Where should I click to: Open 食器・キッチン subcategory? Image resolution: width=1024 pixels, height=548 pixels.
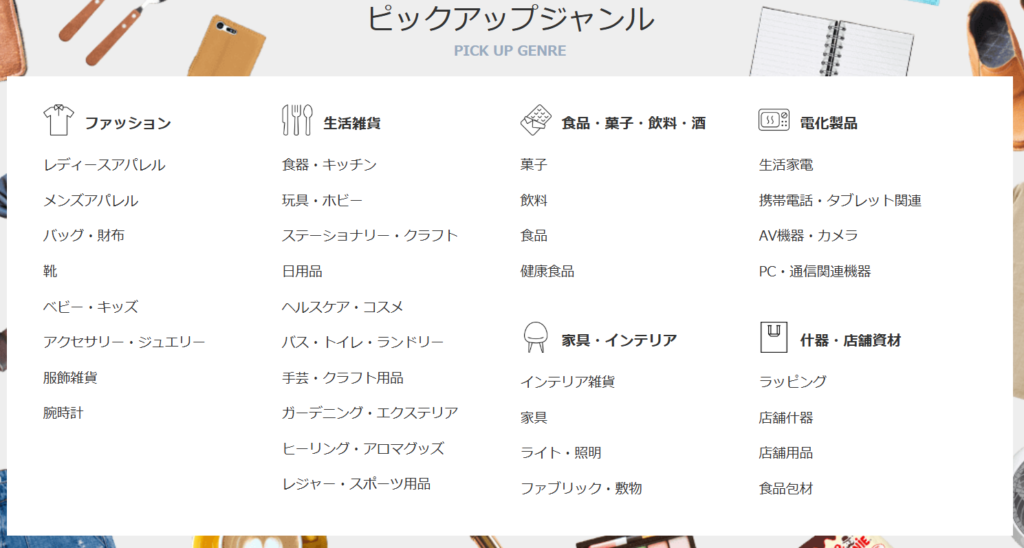point(329,165)
